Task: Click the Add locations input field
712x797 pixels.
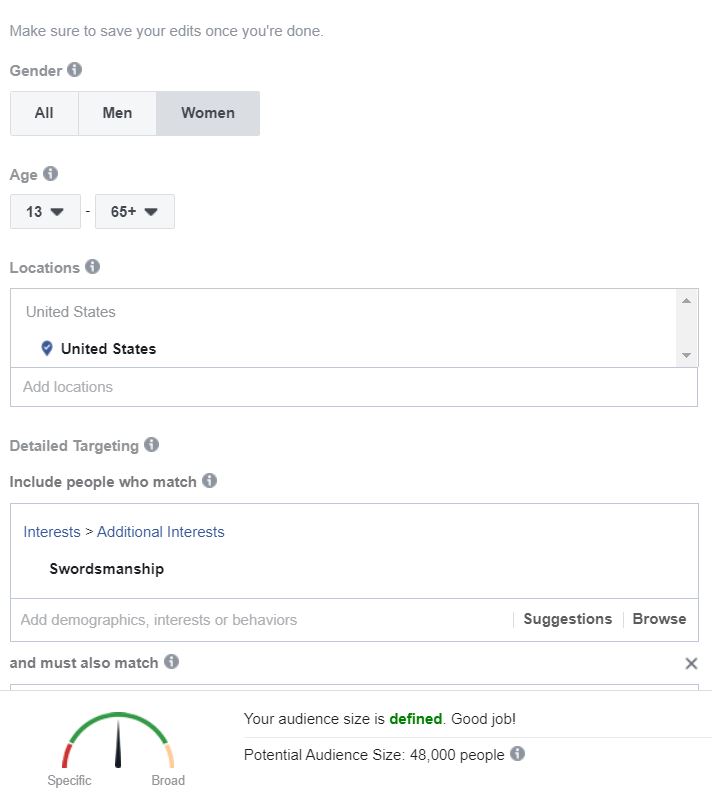Action: click(x=353, y=387)
